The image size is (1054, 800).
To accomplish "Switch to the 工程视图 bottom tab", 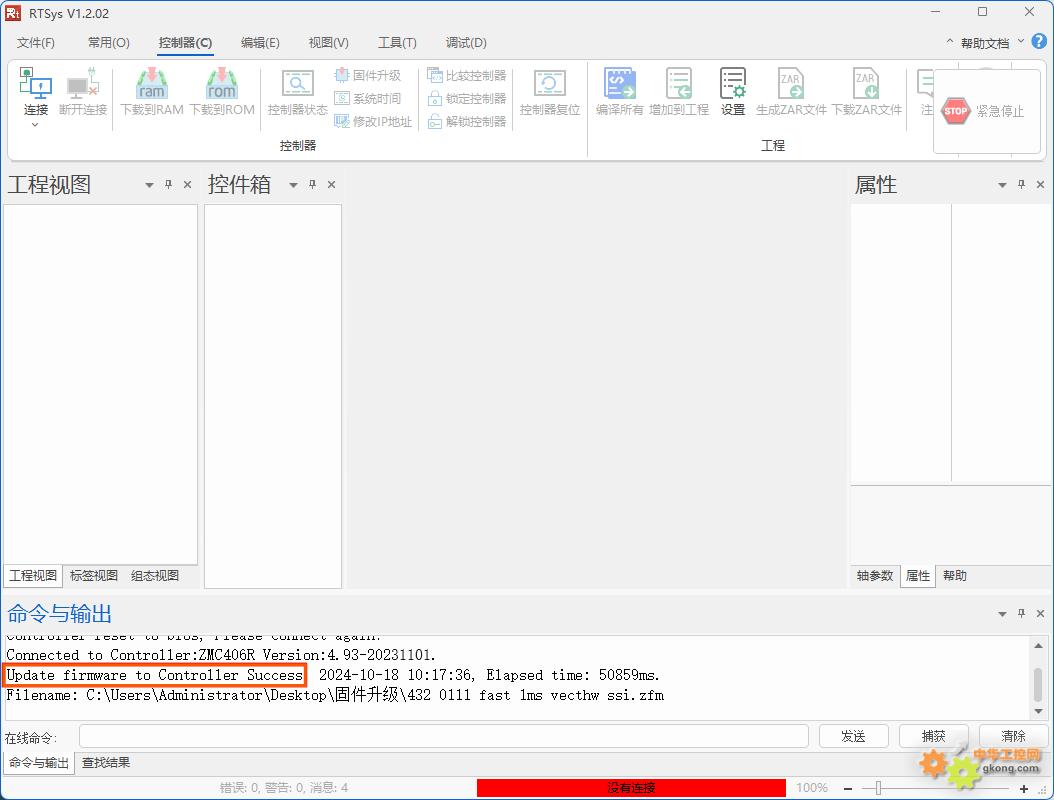I will pos(33,575).
